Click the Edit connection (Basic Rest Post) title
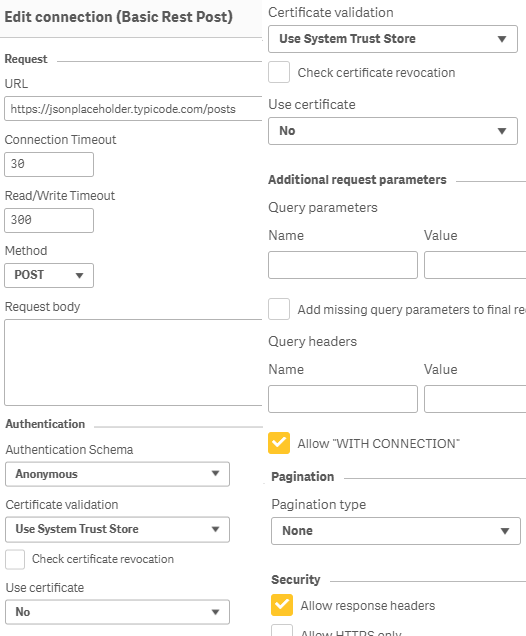Viewport: 526px width, 636px height. 118,17
